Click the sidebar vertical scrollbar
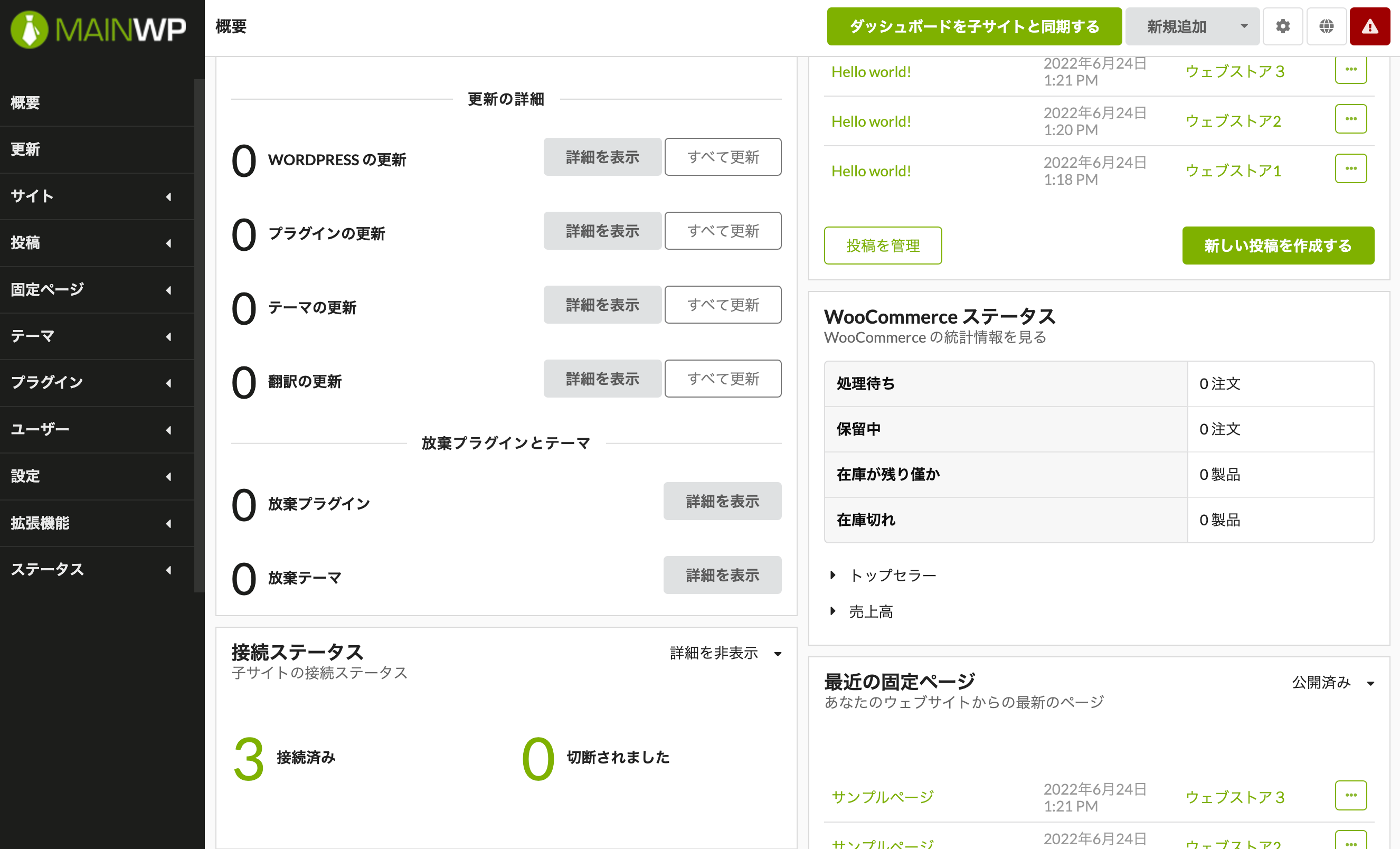The image size is (1400, 849). [200, 335]
